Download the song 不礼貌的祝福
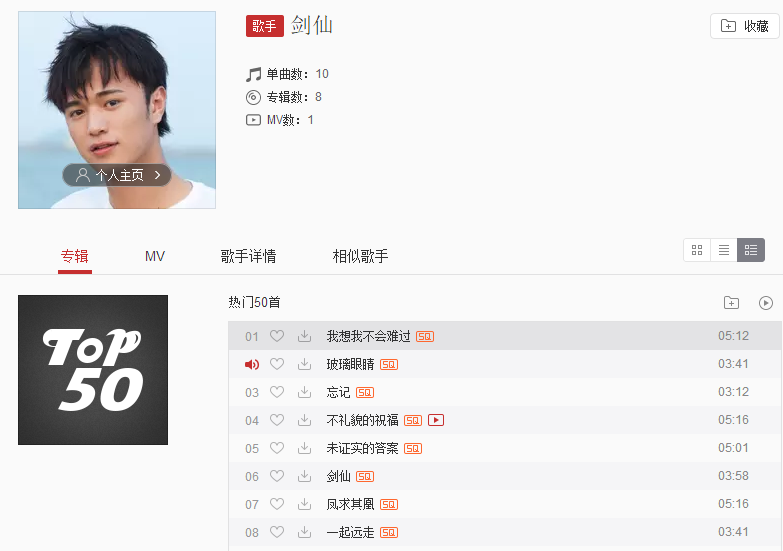783x551 pixels. (304, 420)
